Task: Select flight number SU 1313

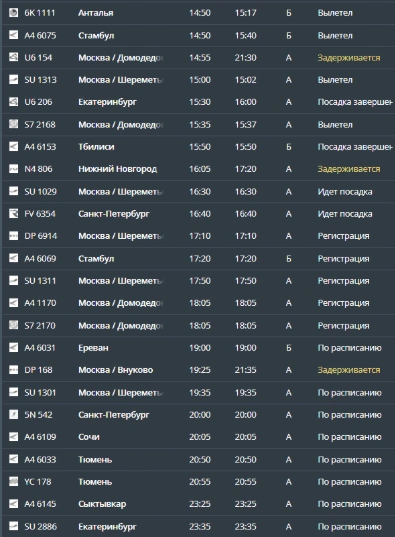Action: click(x=40, y=80)
